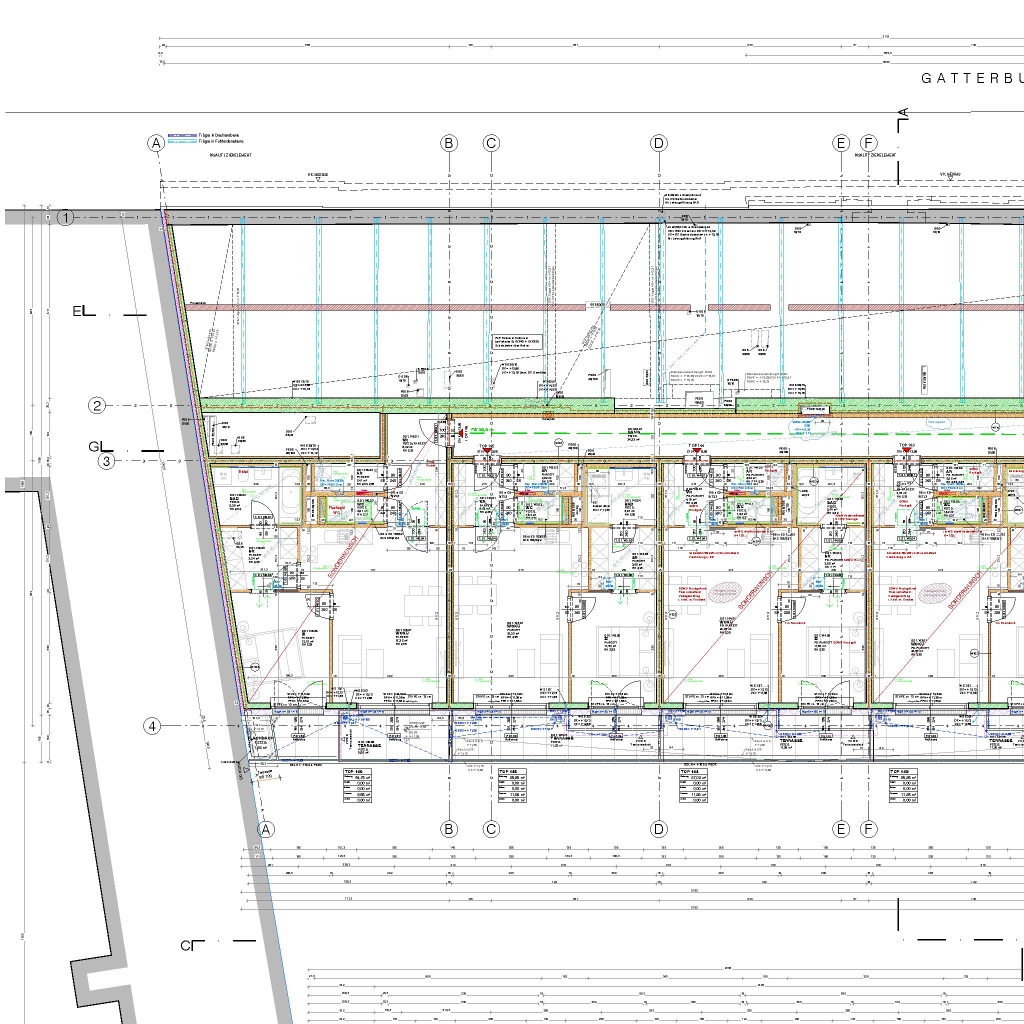Click red entry arrow of TOP 163
Viewport: 1024px width, 1024px height.
(906, 451)
